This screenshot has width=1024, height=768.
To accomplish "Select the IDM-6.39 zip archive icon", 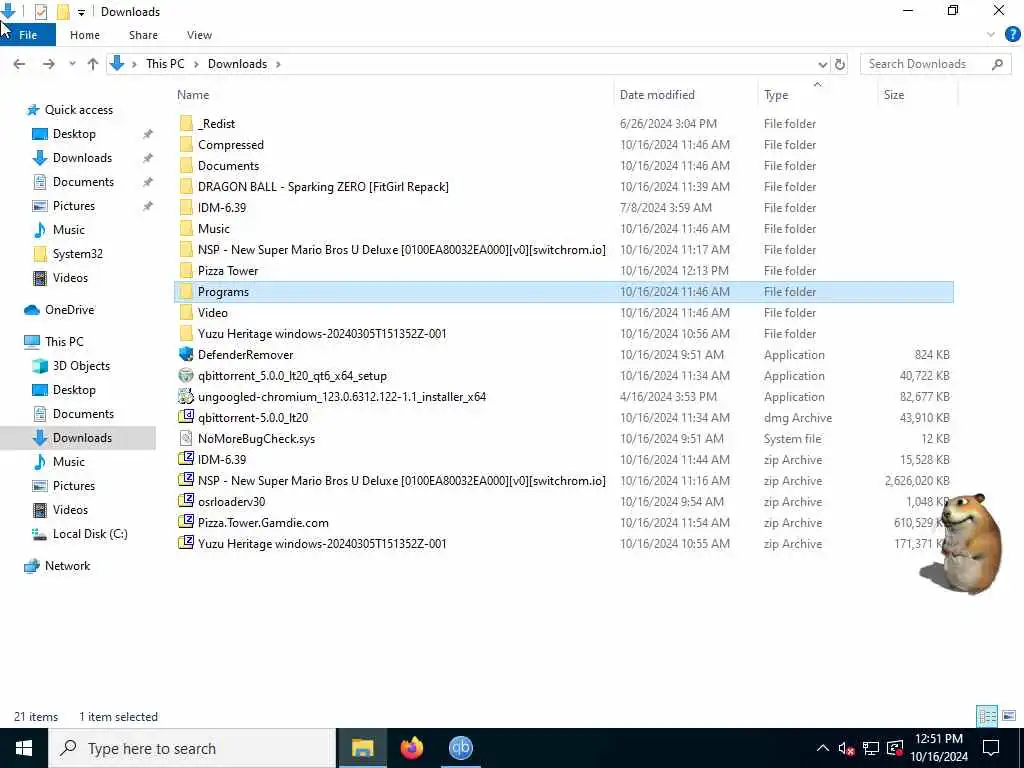I will click(186, 459).
